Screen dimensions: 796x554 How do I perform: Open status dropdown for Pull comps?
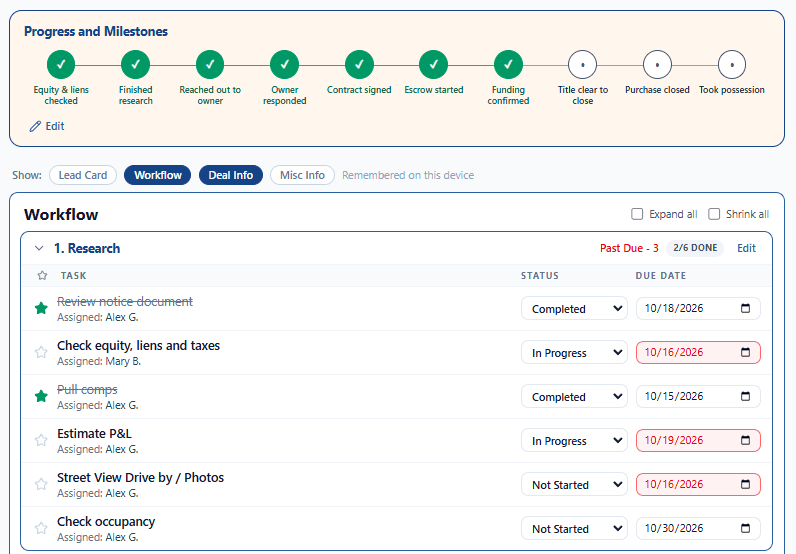(574, 396)
